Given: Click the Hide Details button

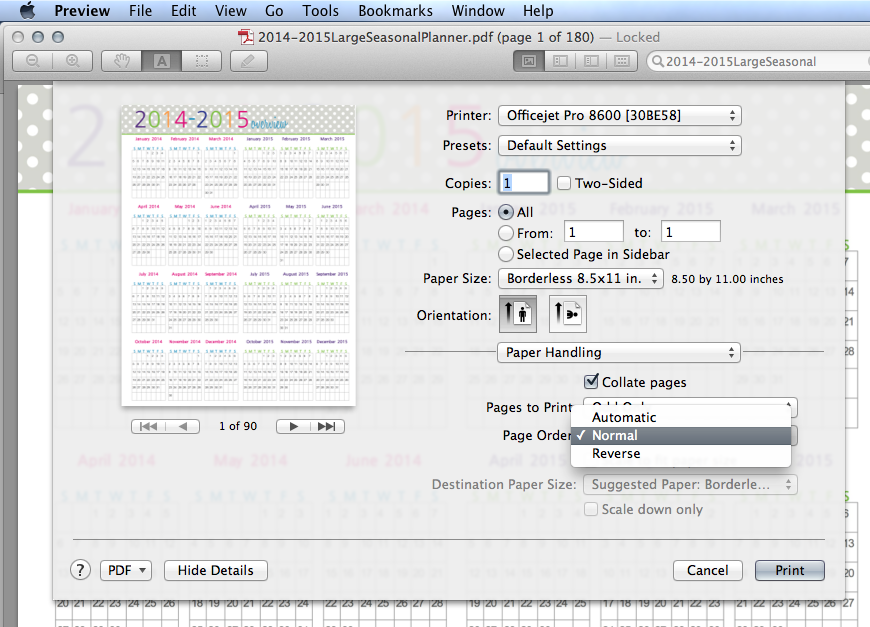Looking at the screenshot, I should (x=215, y=570).
